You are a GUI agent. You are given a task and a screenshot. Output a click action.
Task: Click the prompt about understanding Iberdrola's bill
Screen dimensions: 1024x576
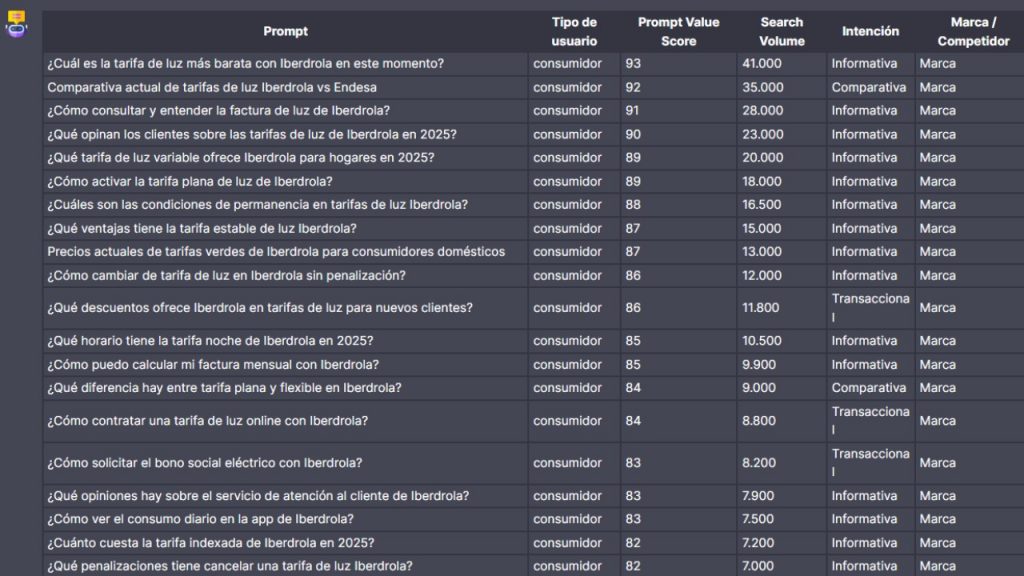[218, 111]
